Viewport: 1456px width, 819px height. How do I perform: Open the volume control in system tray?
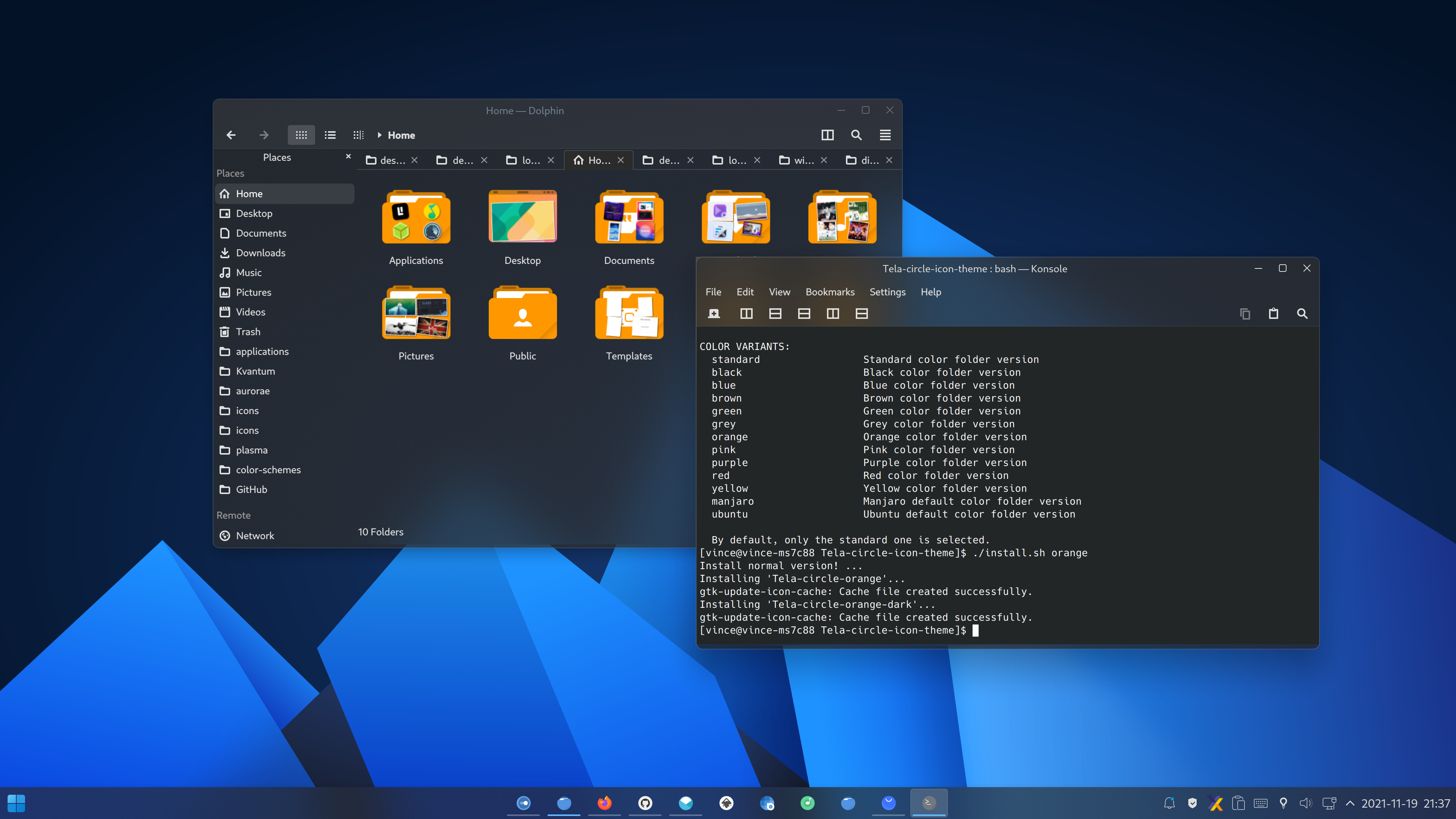point(1305,803)
